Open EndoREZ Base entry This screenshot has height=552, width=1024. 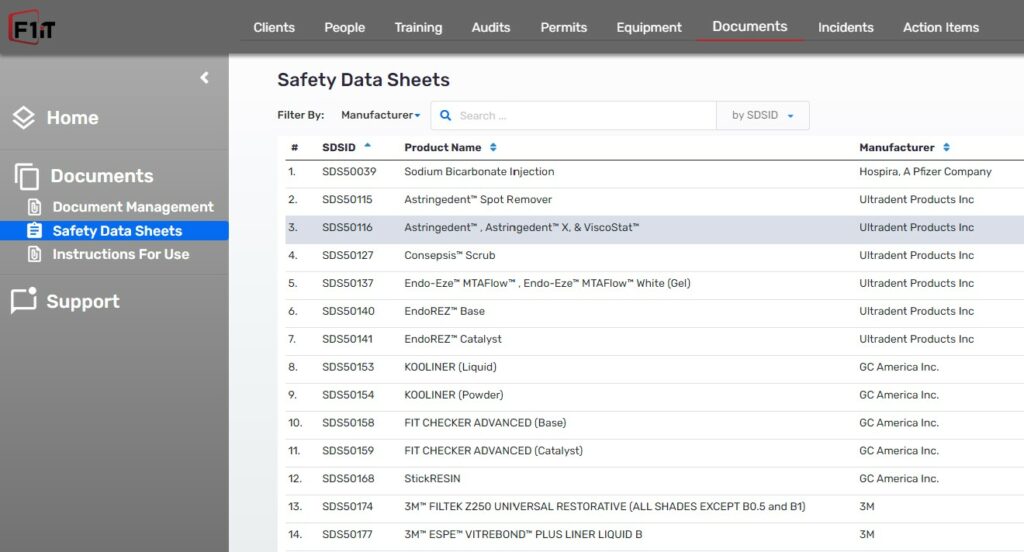[x=445, y=312]
